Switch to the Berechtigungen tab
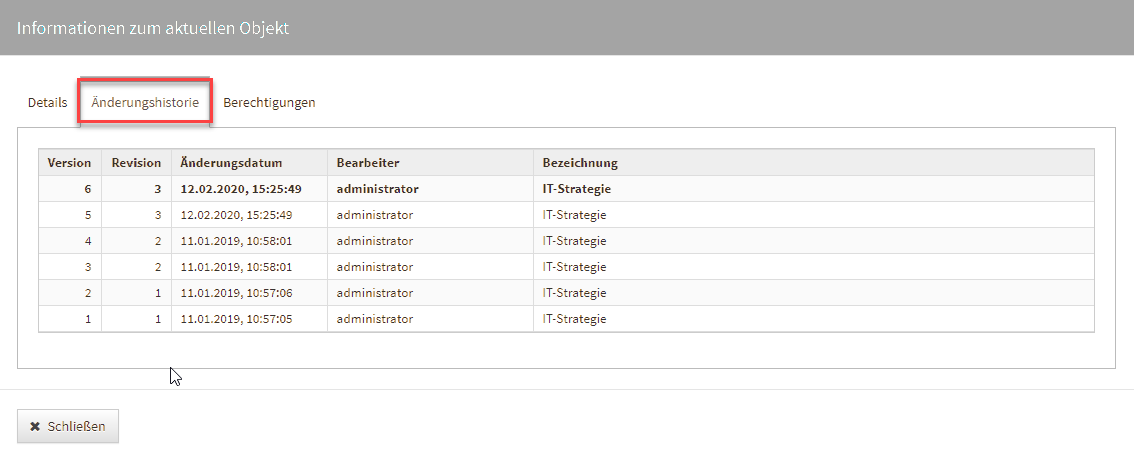The height and width of the screenshot is (461, 1134). click(x=269, y=102)
